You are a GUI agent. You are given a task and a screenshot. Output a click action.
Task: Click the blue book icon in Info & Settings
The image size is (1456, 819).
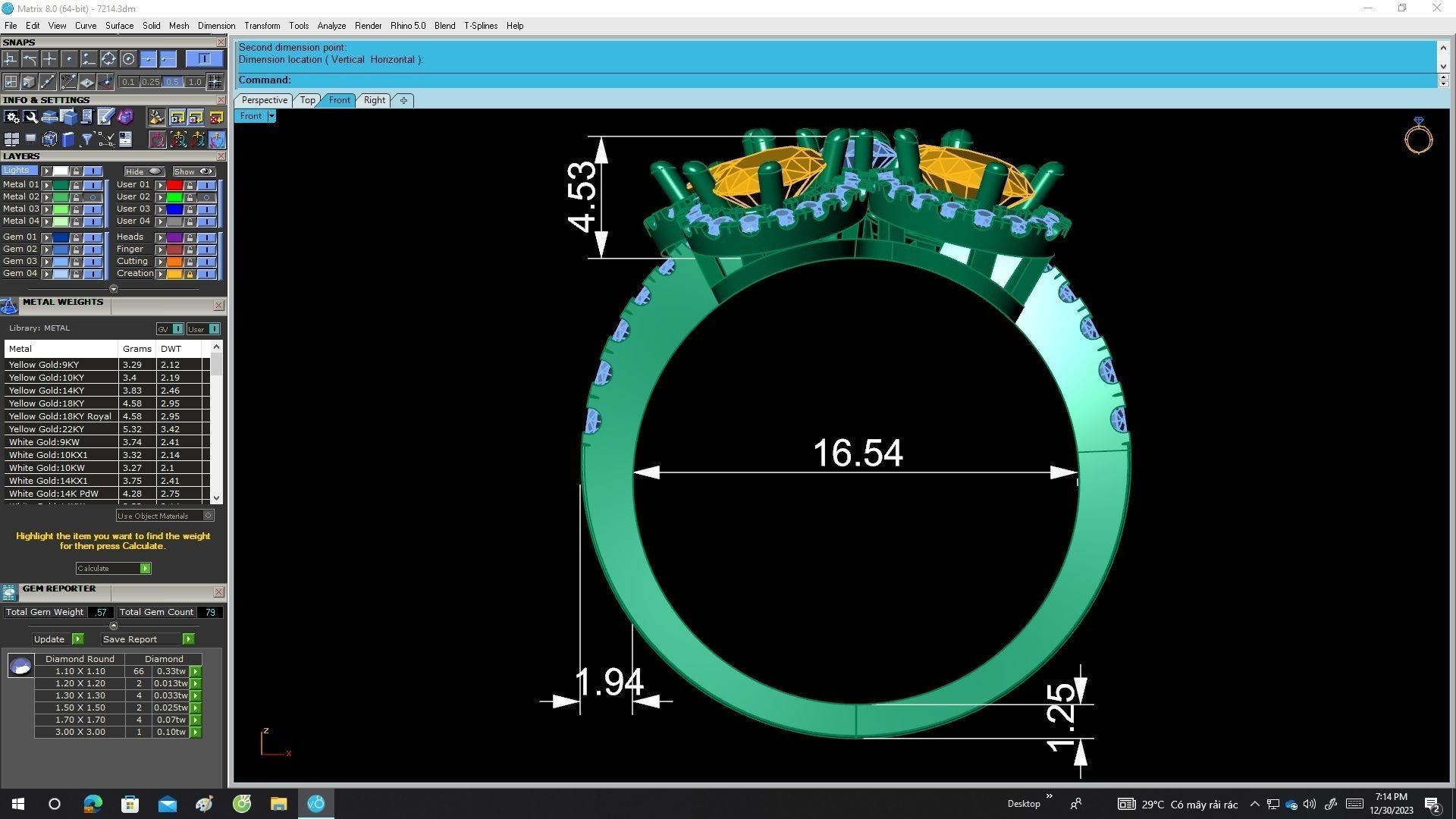tap(68, 139)
